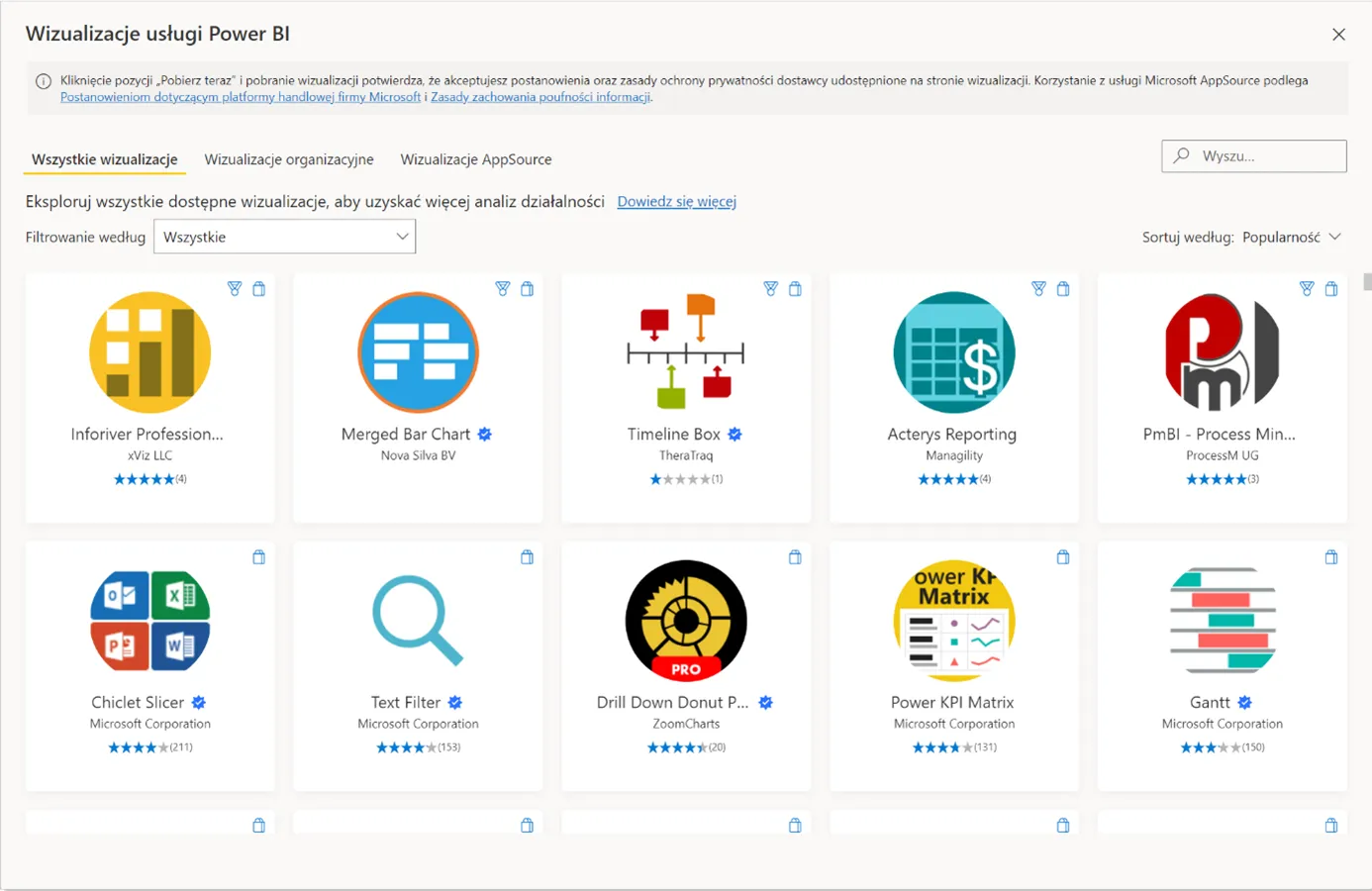This screenshot has height=891, width=1372.
Task: Switch to the Wszystkie wizualizacje tab
Action: pos(105,159)
